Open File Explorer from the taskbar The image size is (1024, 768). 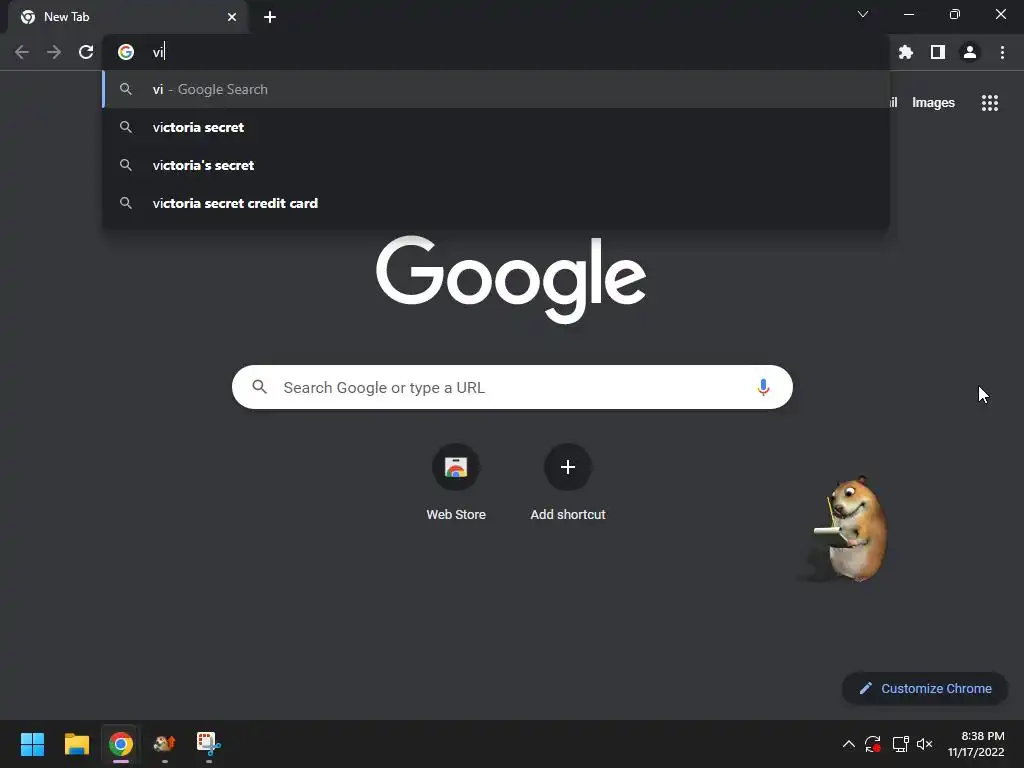[x=76, y=744]
